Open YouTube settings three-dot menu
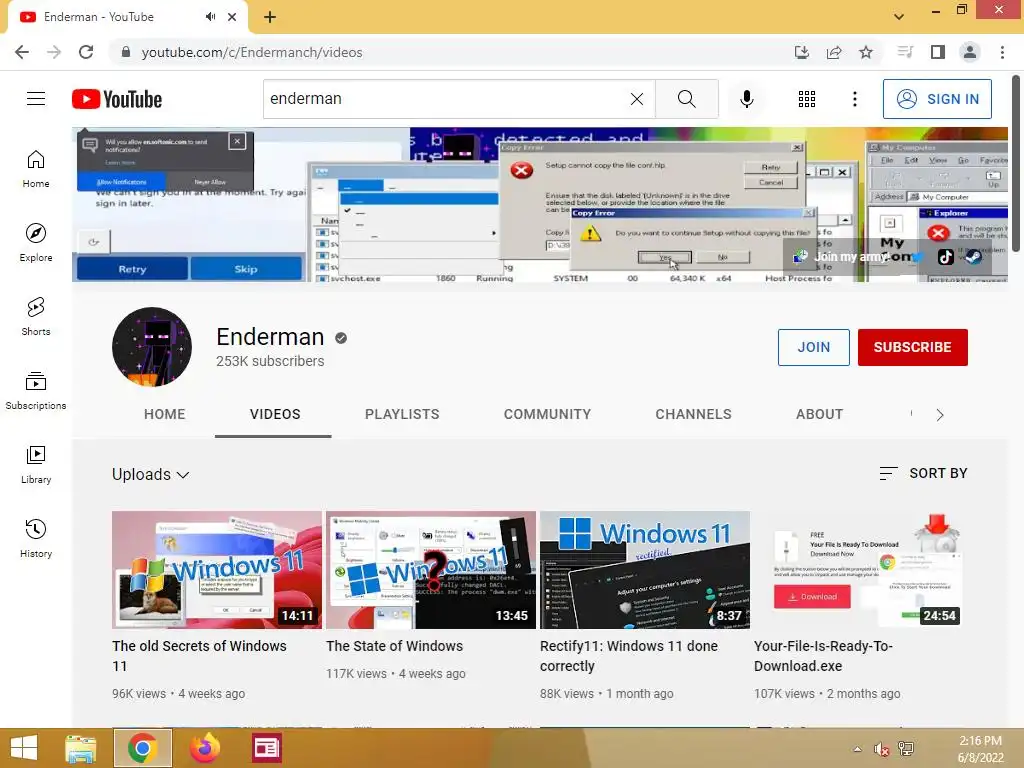The width and height of the screenshot is (1024, 768). point(854,99)
